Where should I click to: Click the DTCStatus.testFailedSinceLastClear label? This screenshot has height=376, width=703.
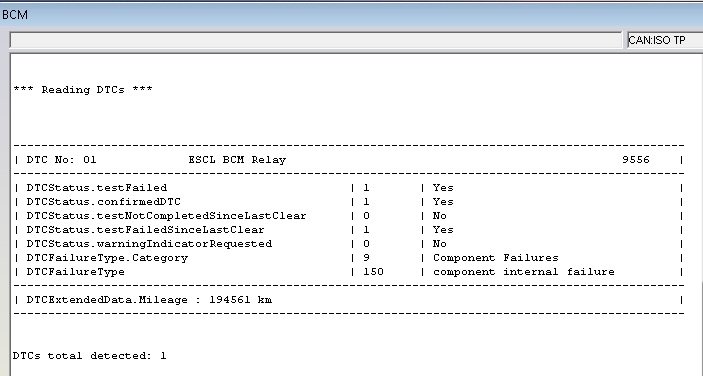145,230
